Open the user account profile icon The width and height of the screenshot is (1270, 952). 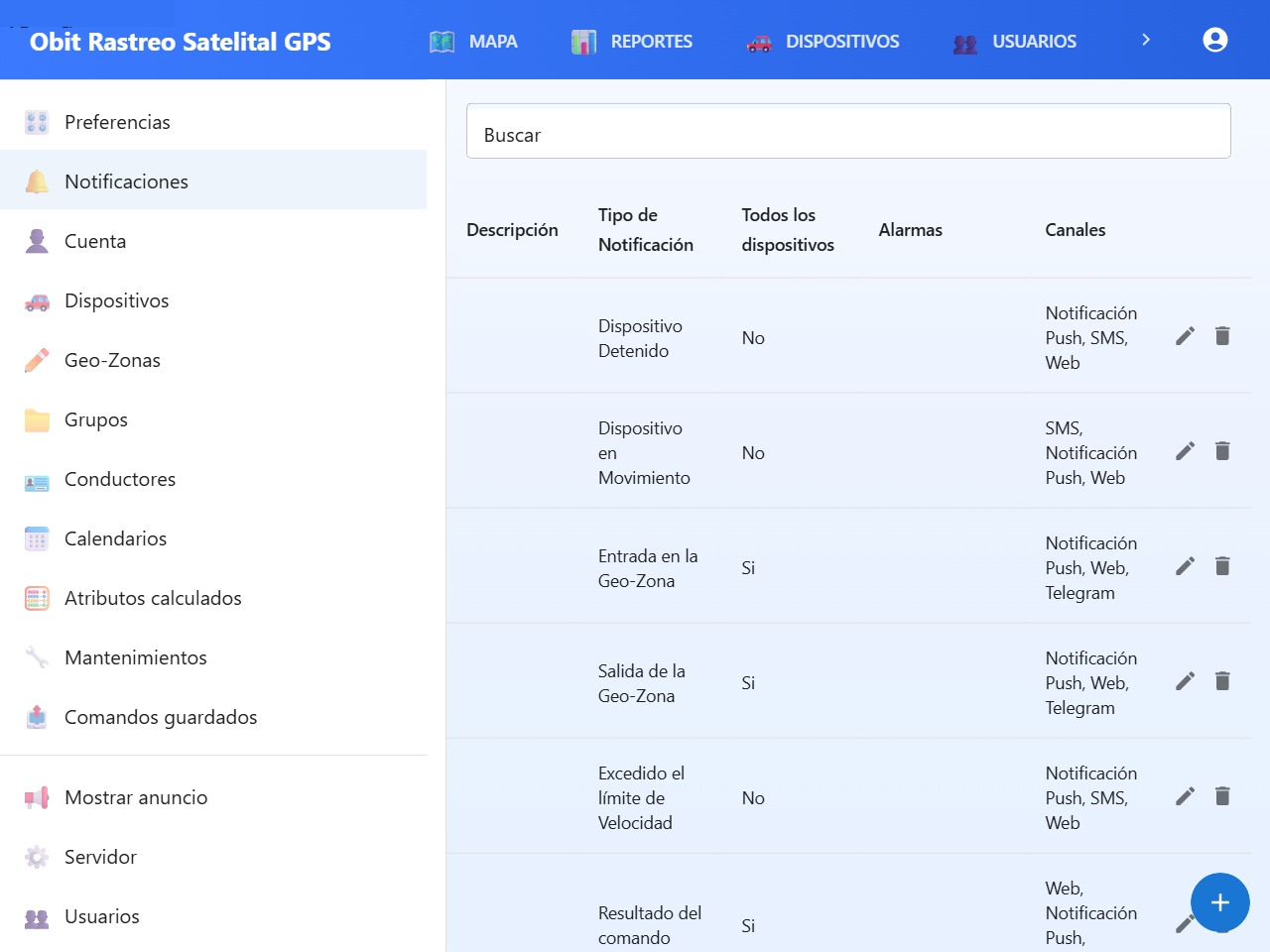tap(1215, 40)
